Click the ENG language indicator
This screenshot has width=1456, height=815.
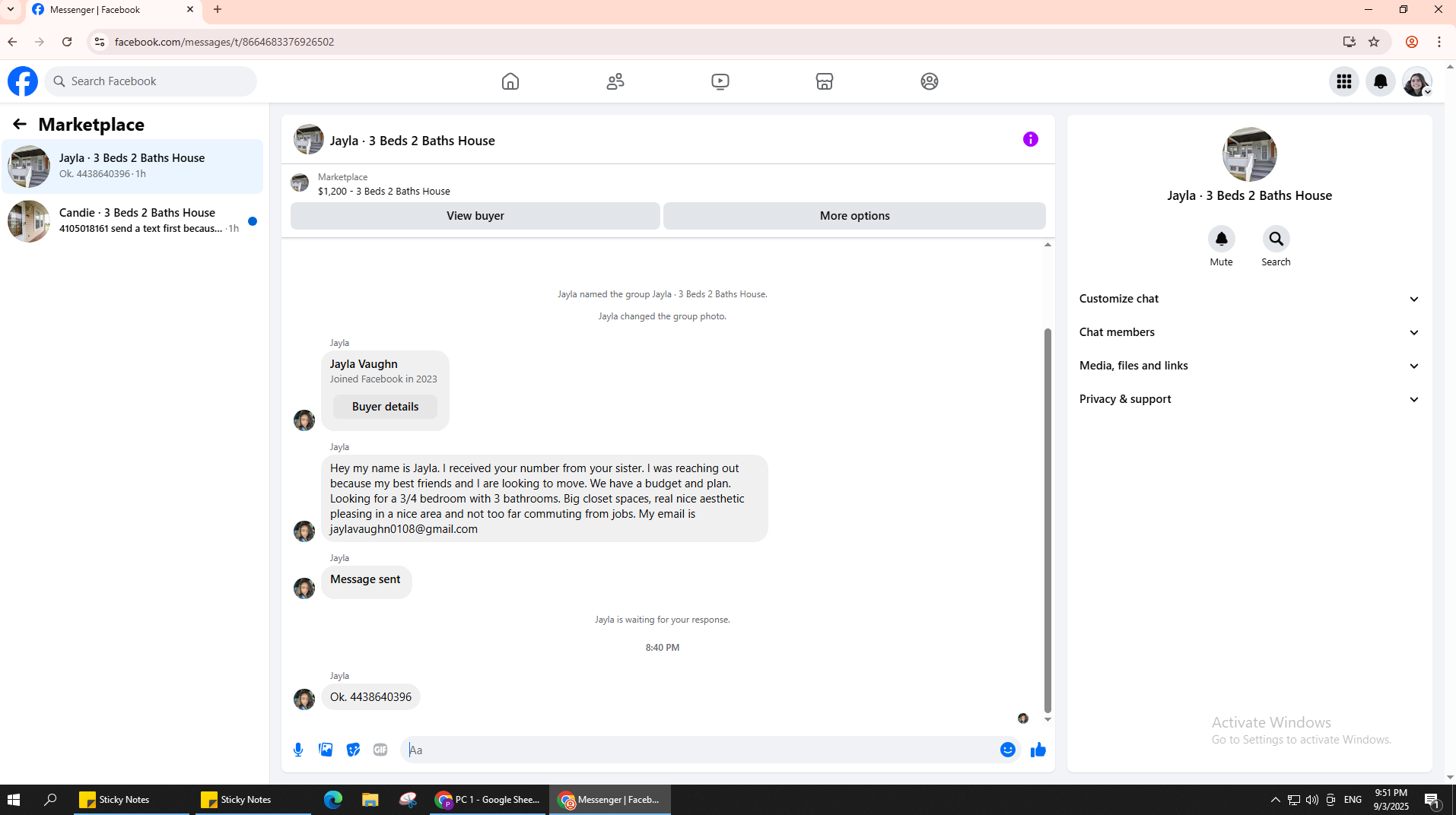[x=1353, y=800]
